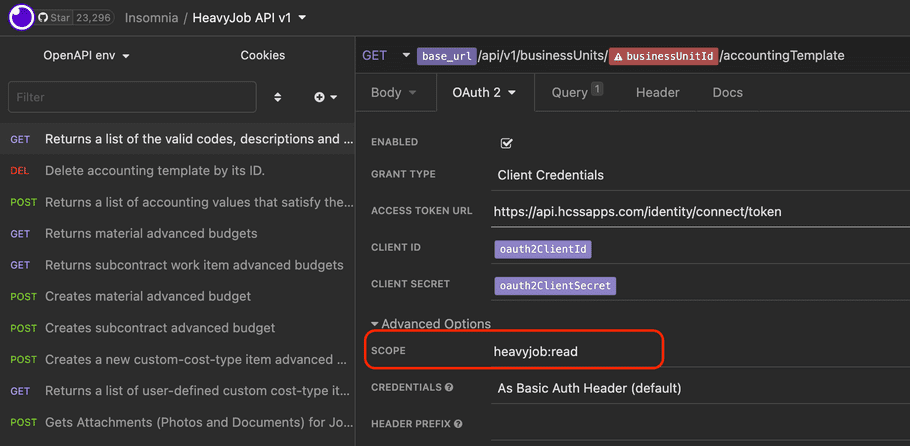Select 'Returns a list of accounting values' request
Viewport: 910px width, 446px height.
(x=178, y=202)
